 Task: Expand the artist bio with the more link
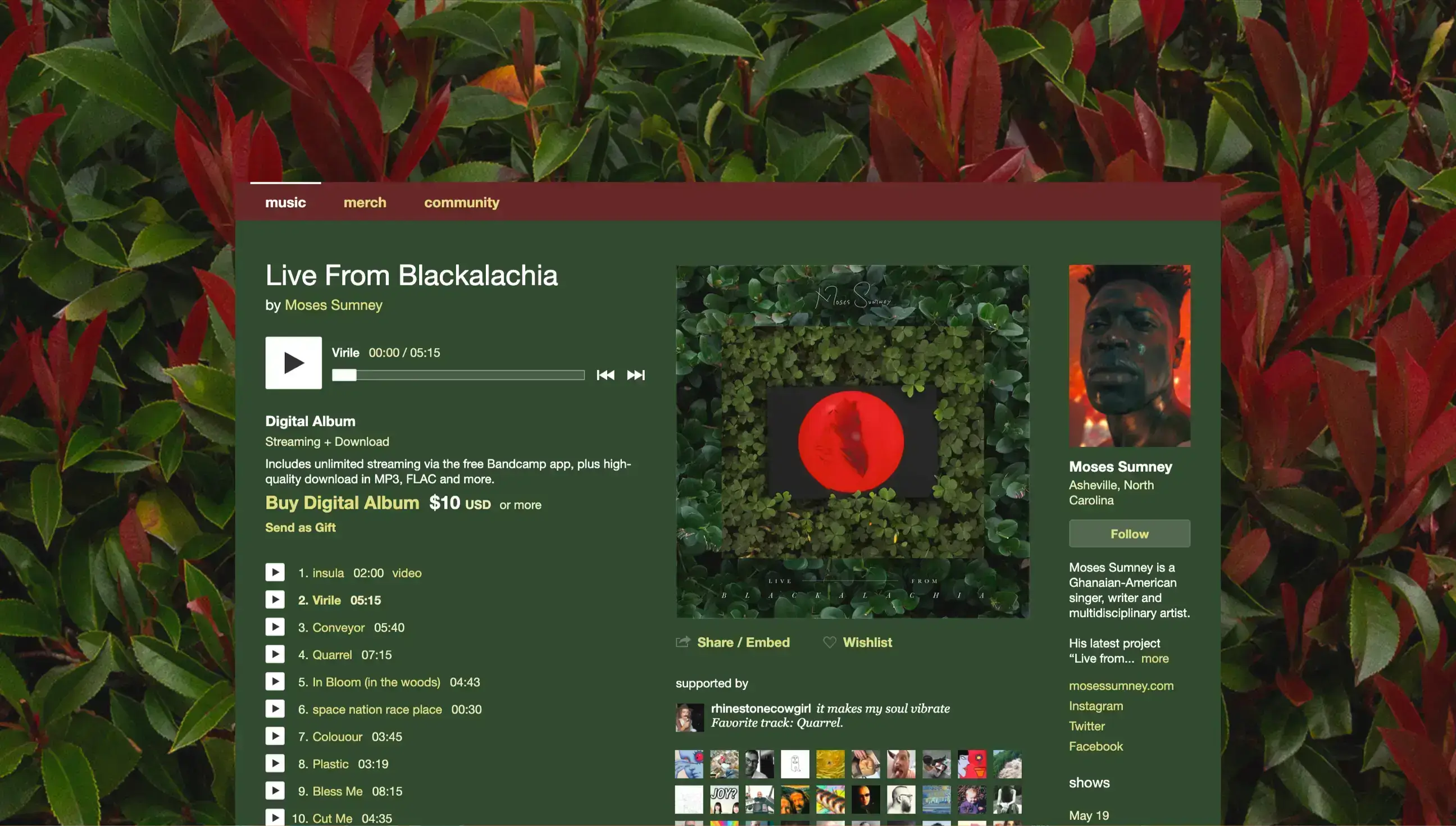[1155, 658]
